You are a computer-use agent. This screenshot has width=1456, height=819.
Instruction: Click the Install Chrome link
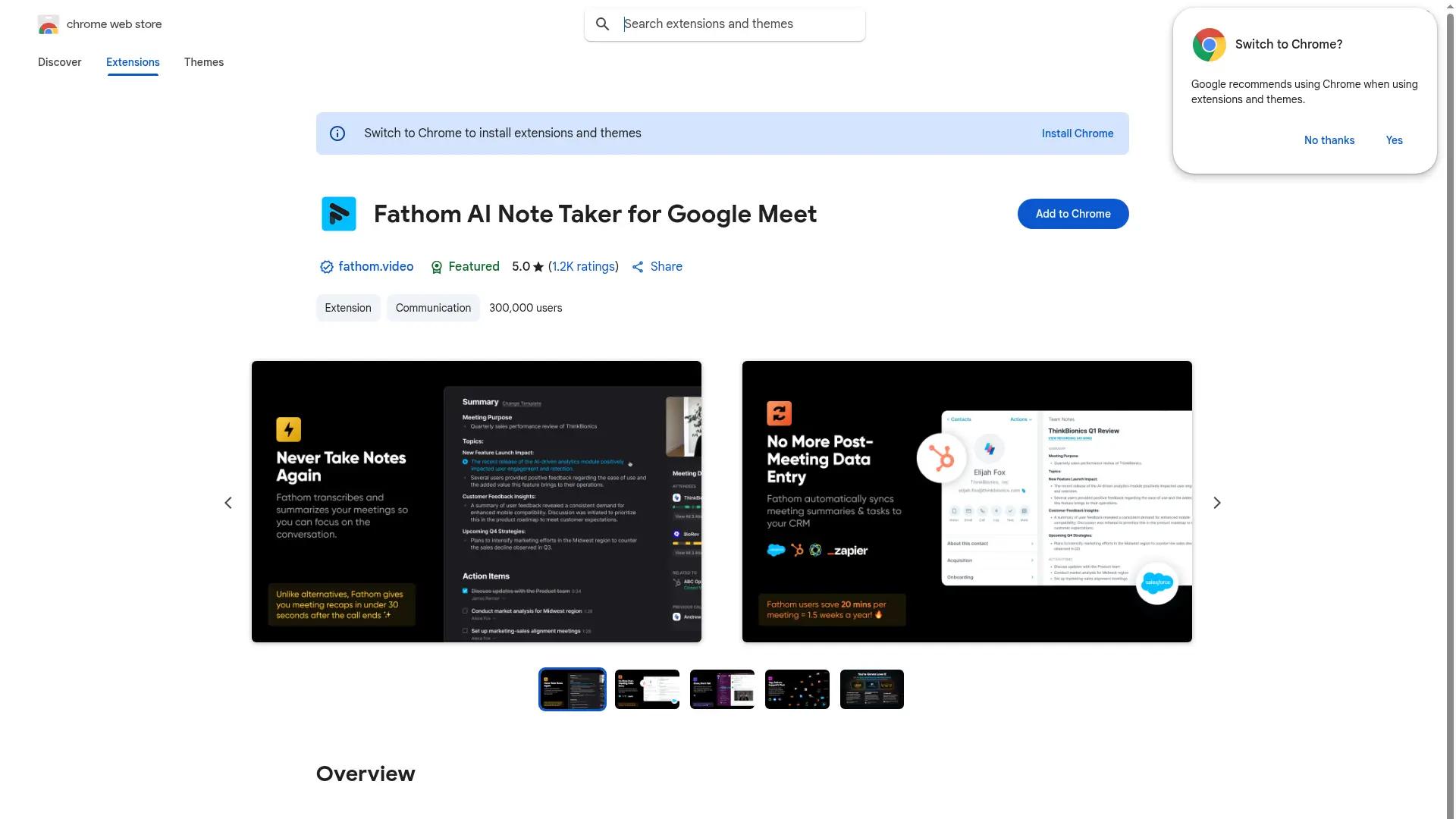[1078, 133]
